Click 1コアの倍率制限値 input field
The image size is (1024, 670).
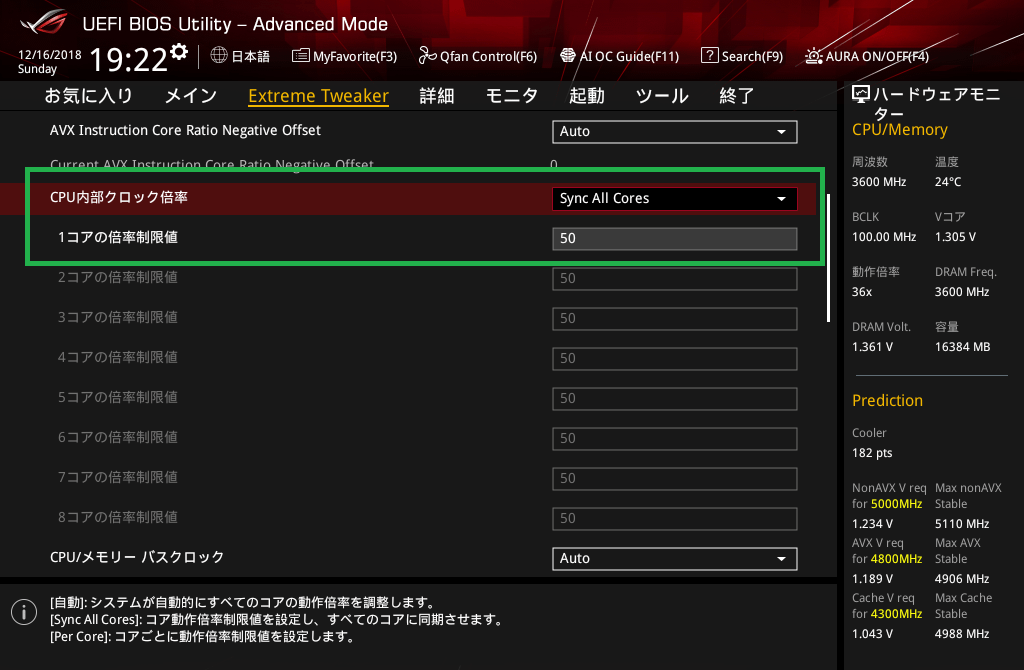tap(674, 238)
